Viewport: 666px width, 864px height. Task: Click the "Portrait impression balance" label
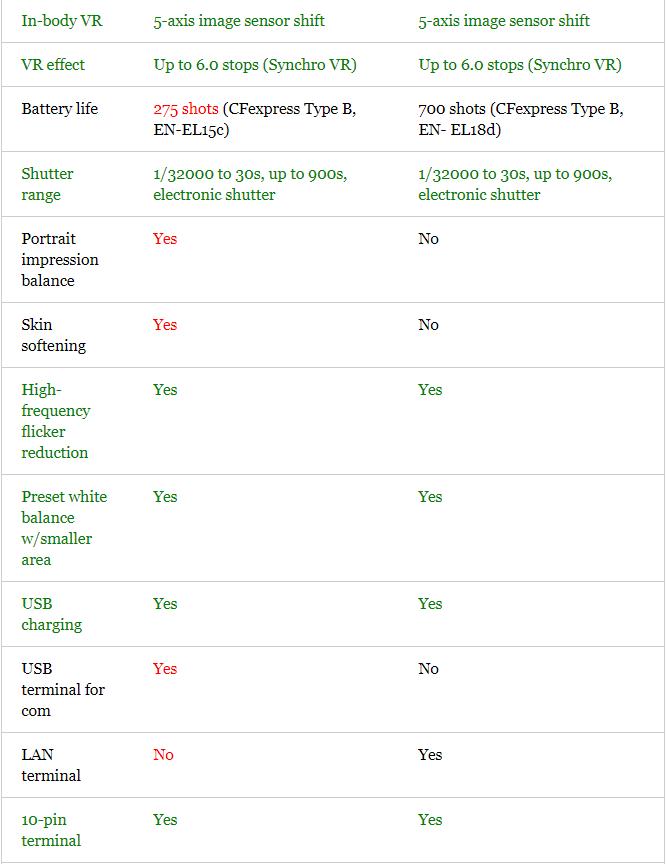tap(60, 260)
